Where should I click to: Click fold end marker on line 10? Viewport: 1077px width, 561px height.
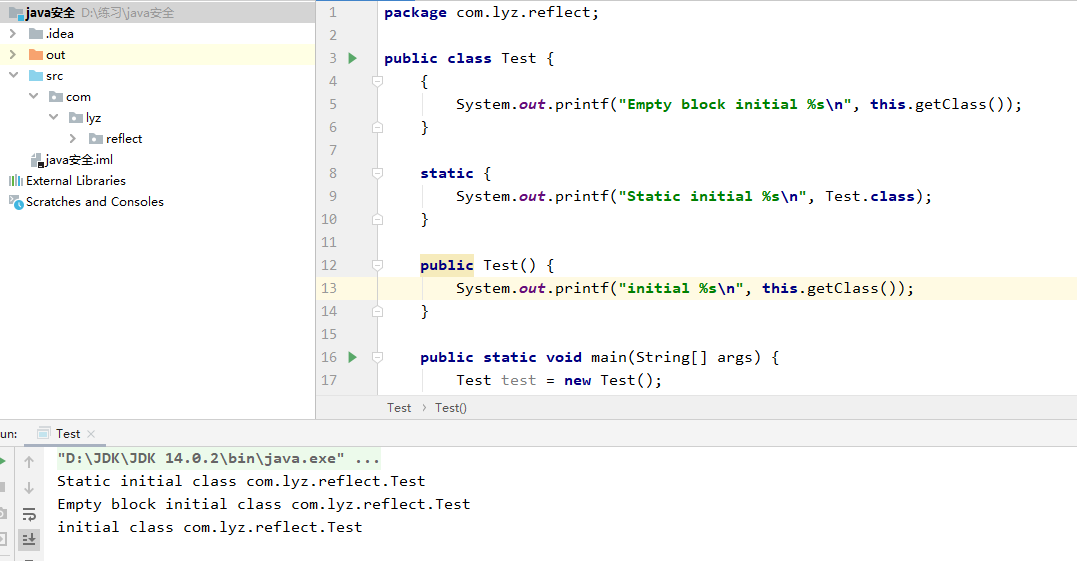[377, 219]
